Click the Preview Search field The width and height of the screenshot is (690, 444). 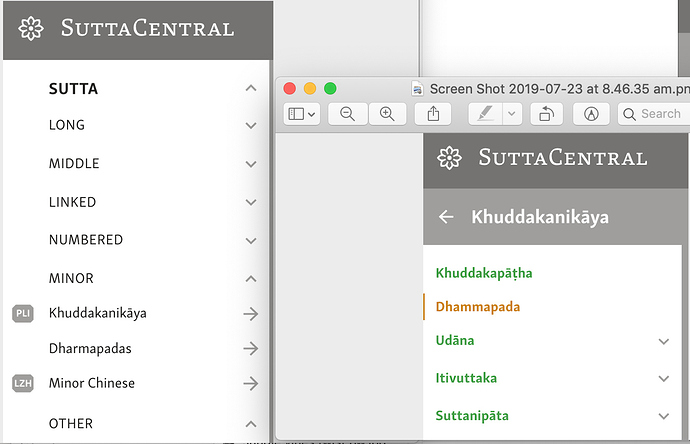pos(654,114)
